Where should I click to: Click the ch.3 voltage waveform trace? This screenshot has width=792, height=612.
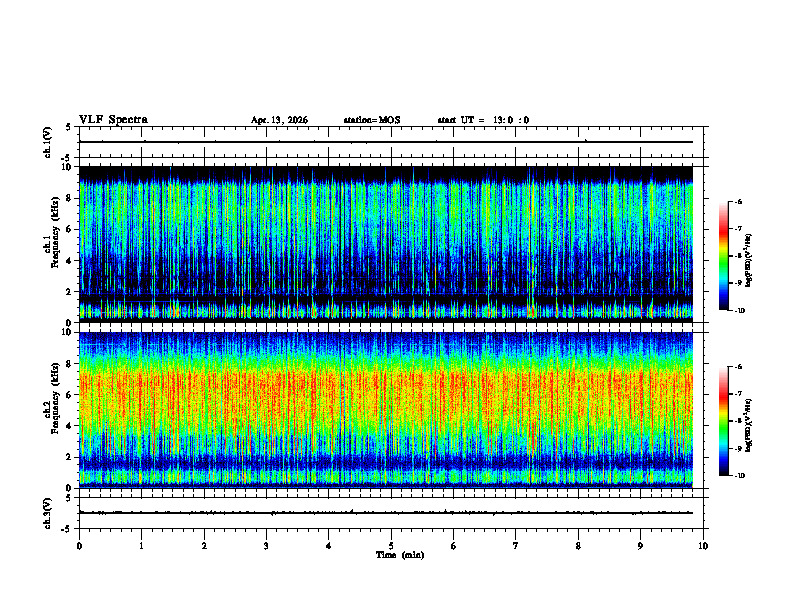click(x=386, y=513)
